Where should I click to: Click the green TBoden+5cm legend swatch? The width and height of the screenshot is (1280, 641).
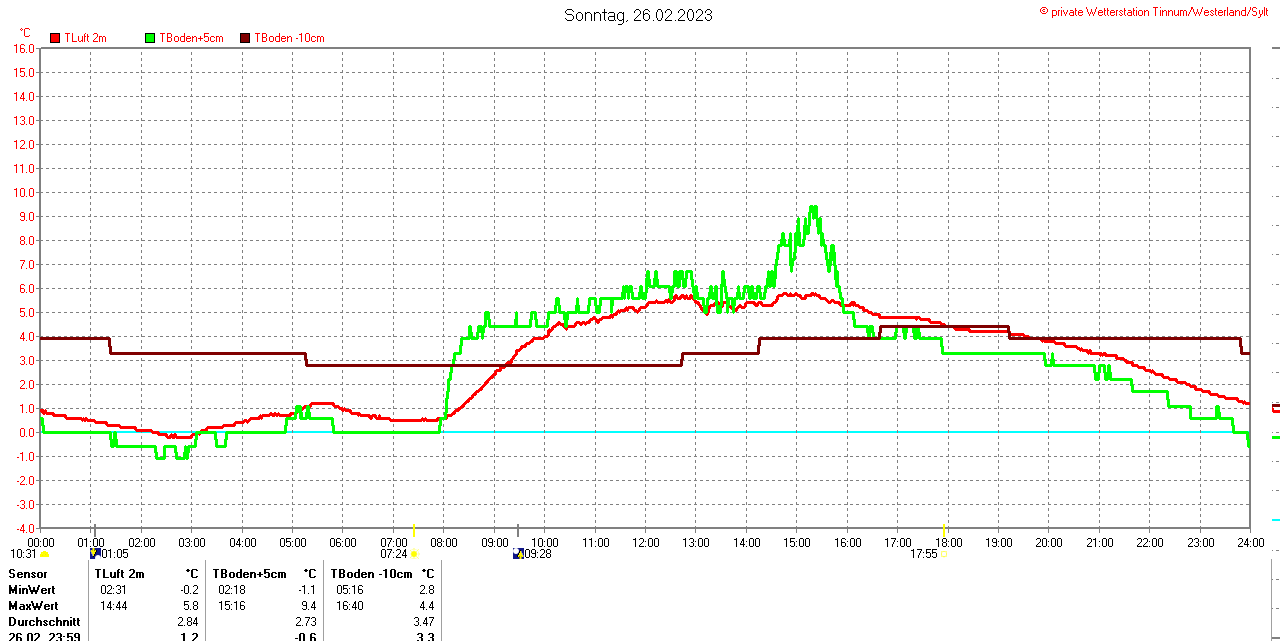[151, 38]
